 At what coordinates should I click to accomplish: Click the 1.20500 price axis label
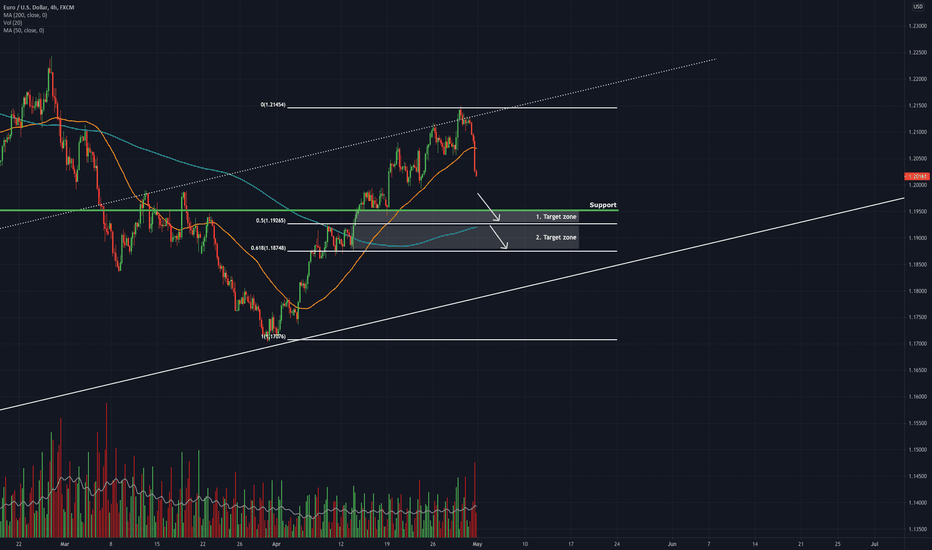[917, 159]
